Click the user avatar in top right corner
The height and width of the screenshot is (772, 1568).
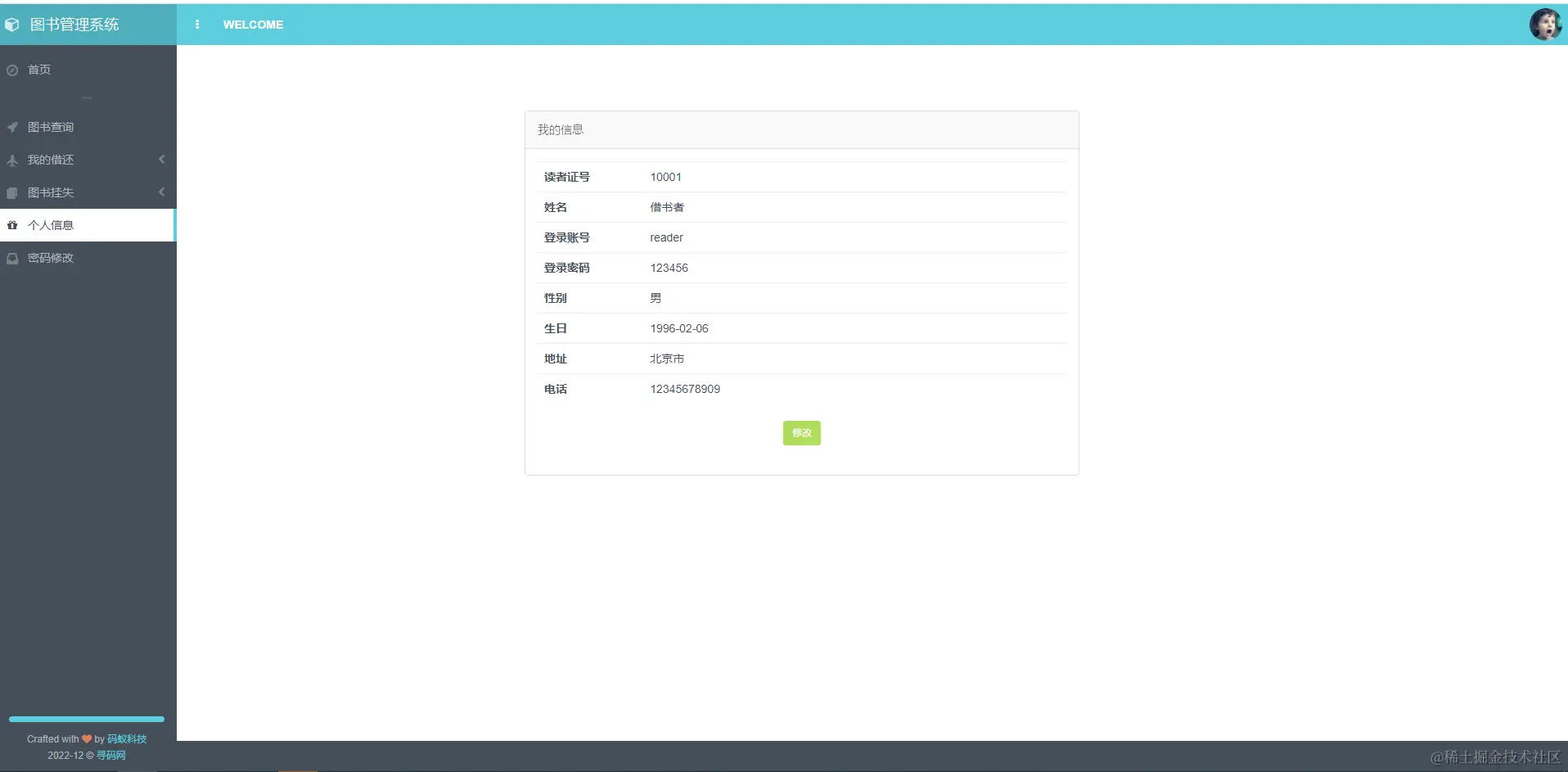coord(1547,24)
